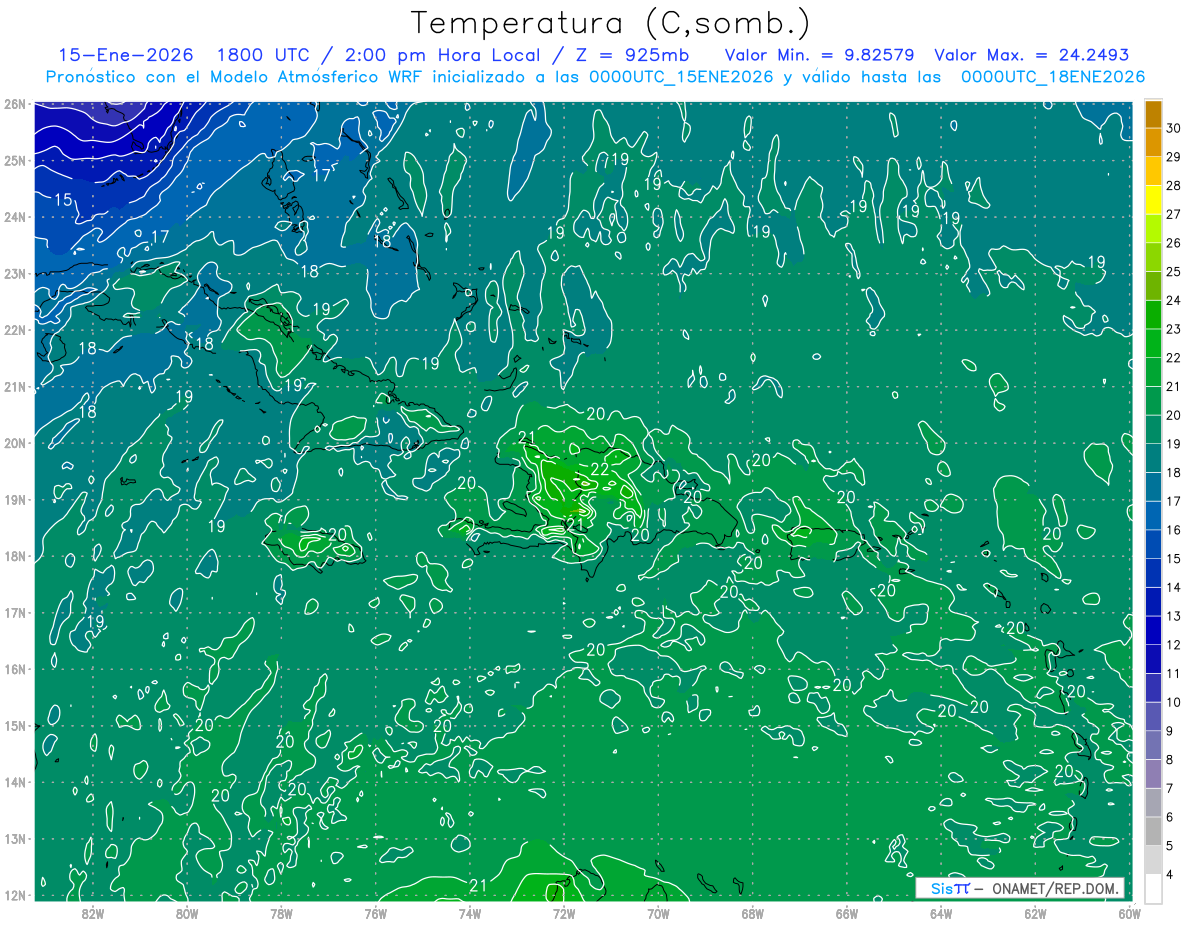The height and width of the screenshot is (927, 1200).
Task: Click the '12N' latitude label
Action: 15,895
